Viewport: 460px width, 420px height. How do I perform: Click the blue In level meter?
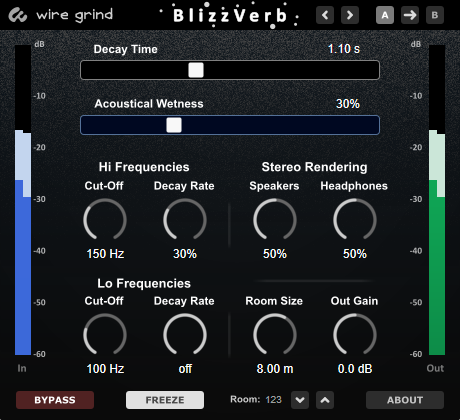[x=23, y=200]
